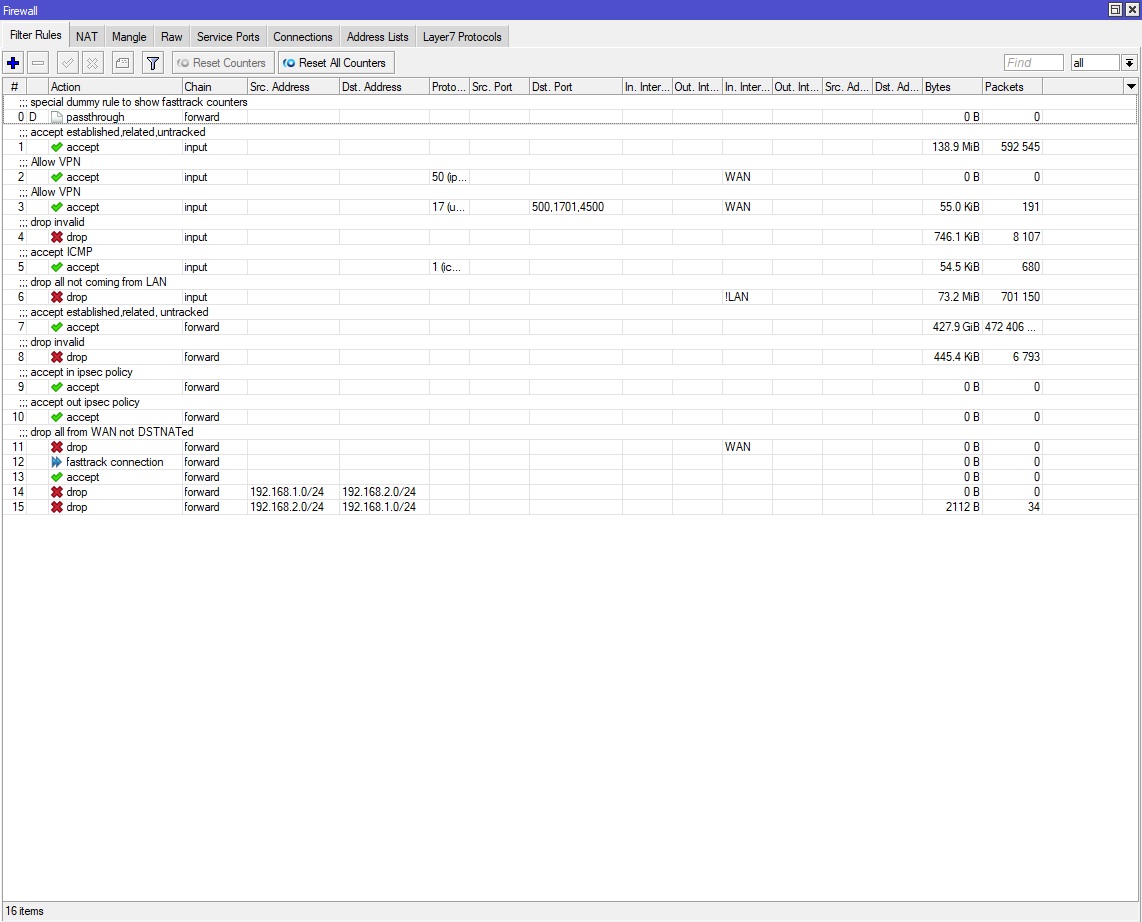This screenshot has width=1142, height=922.
Task: Click the fasttrack connection icon on rule 12
Action: pos(57,462)
